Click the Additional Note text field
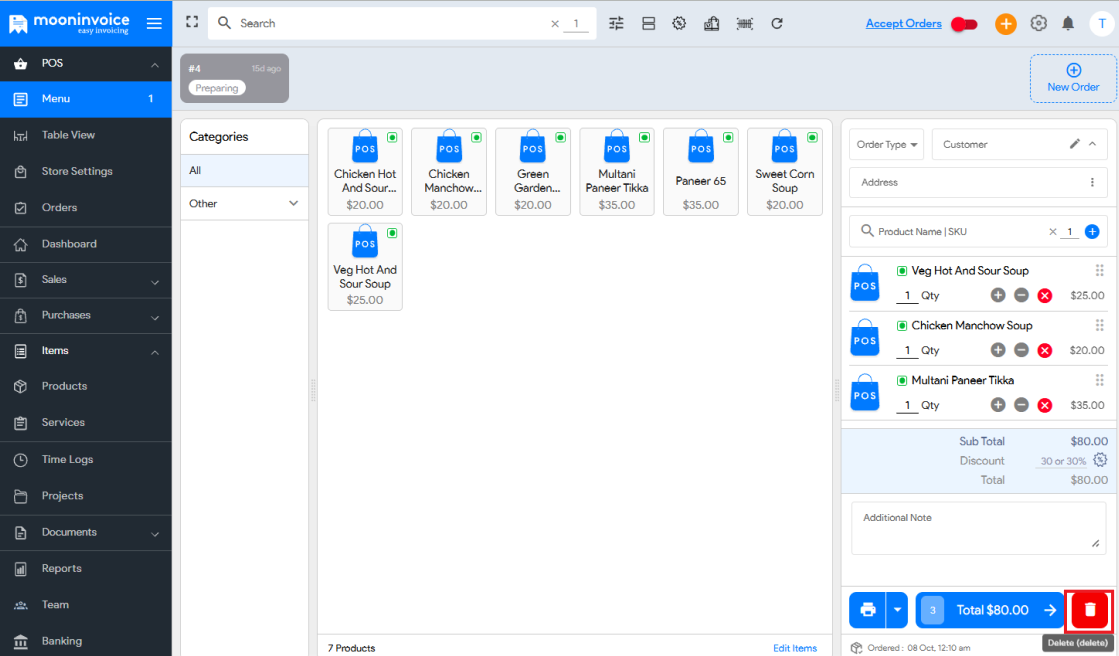 click(x=977, y=528)
